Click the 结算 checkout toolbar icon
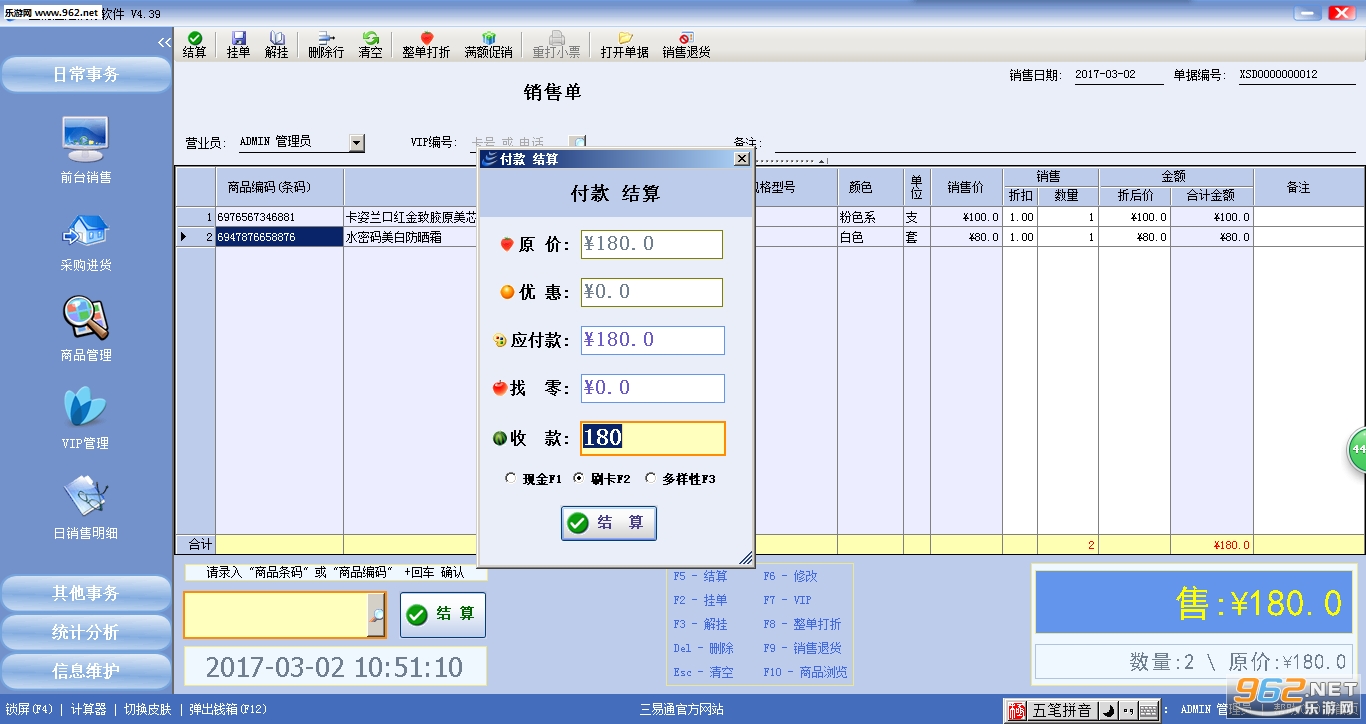The height and width of the screenshot is (724, 1366). pos(195,45)
